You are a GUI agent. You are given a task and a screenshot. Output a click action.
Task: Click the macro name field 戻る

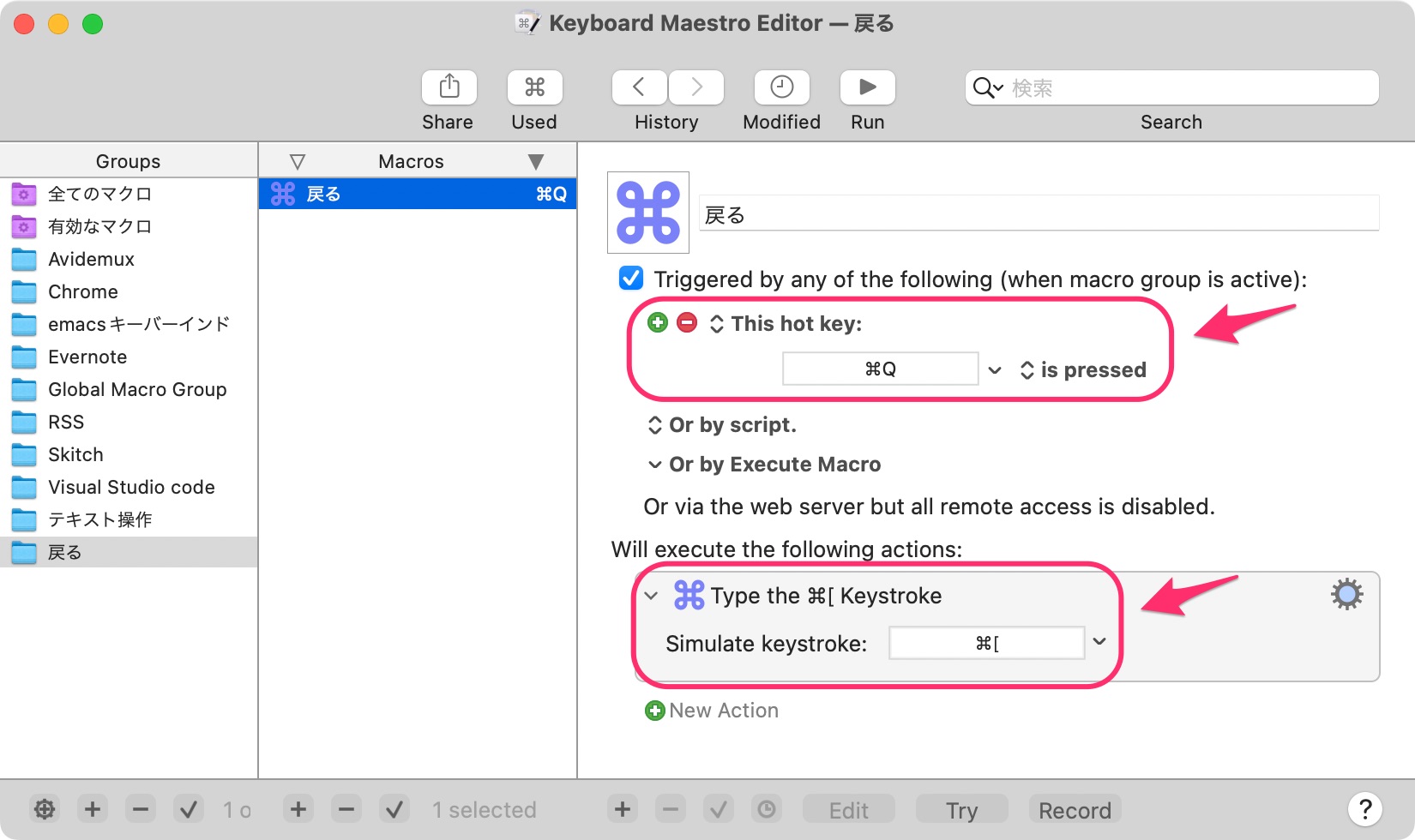click(1039, 213)
